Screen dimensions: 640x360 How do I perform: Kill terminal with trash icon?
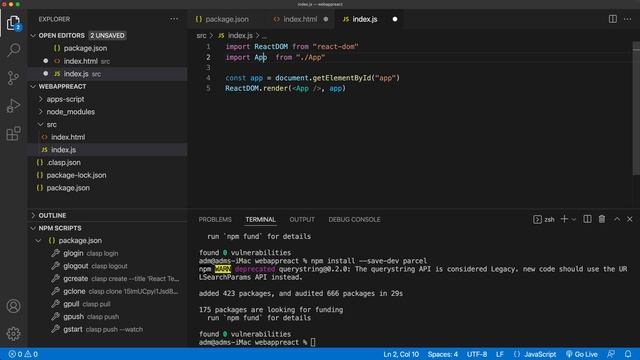point(602,219)
